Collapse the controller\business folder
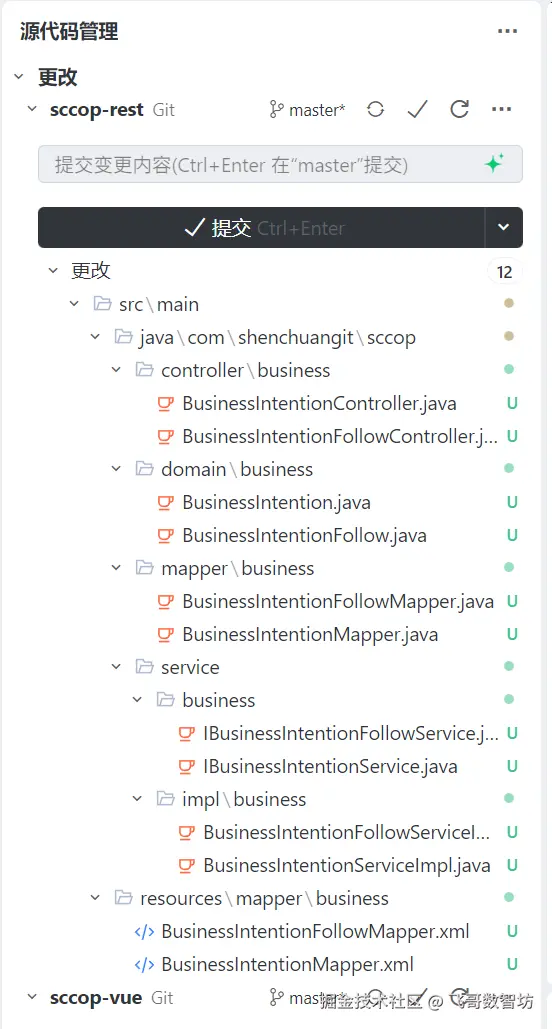The image size is (552, 1029). (x=116, y=370)
